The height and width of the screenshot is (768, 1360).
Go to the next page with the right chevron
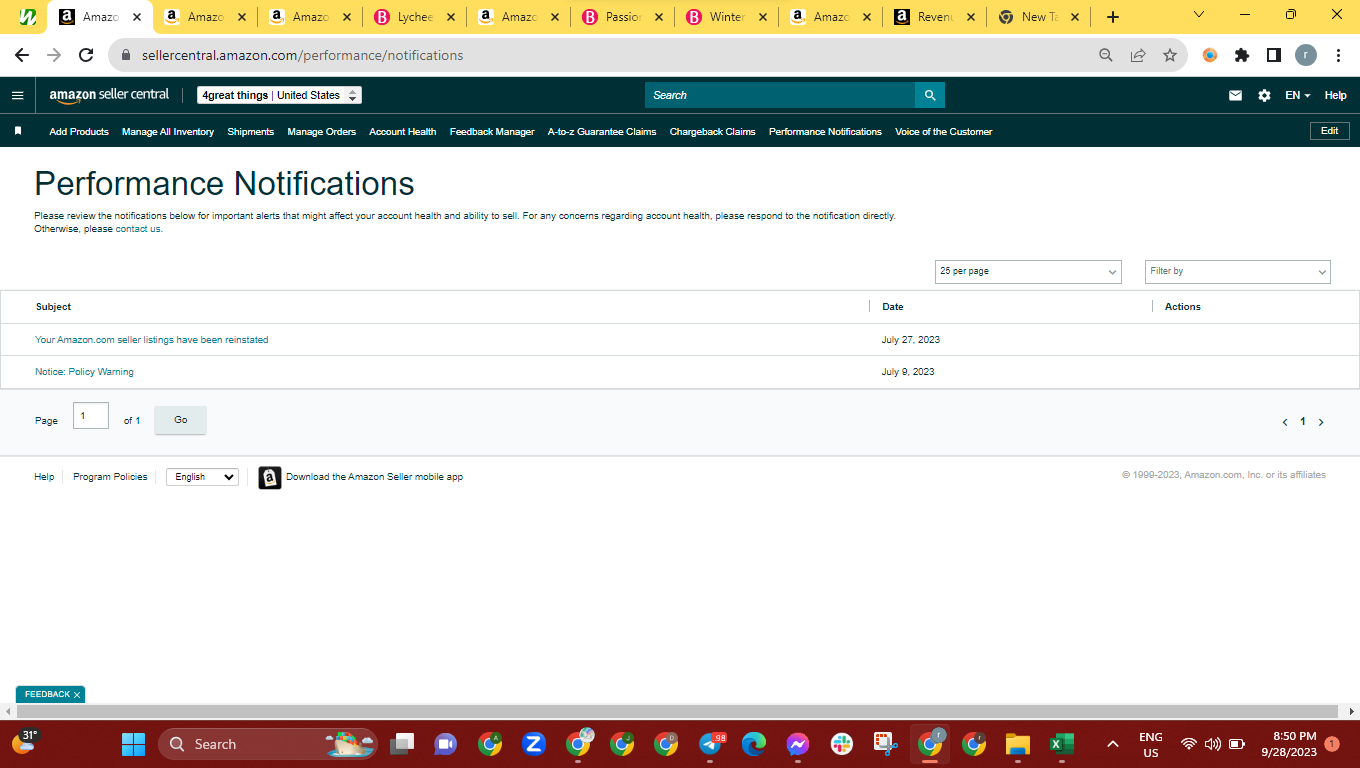(x=1321, y=422)
